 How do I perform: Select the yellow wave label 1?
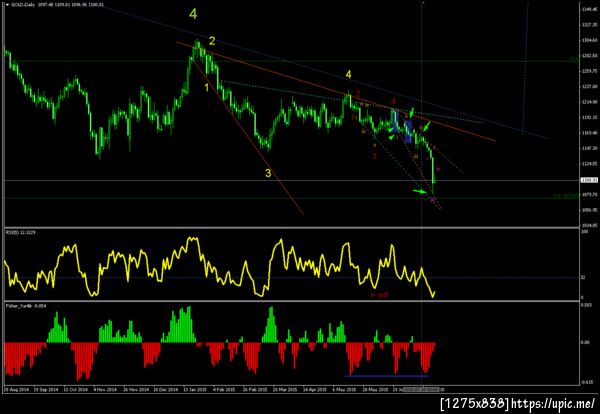(207, 88)
